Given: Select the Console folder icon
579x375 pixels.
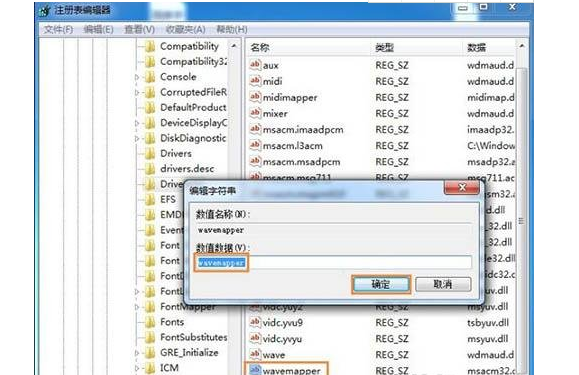Looking at the screenshot, I should click(150, 77).
